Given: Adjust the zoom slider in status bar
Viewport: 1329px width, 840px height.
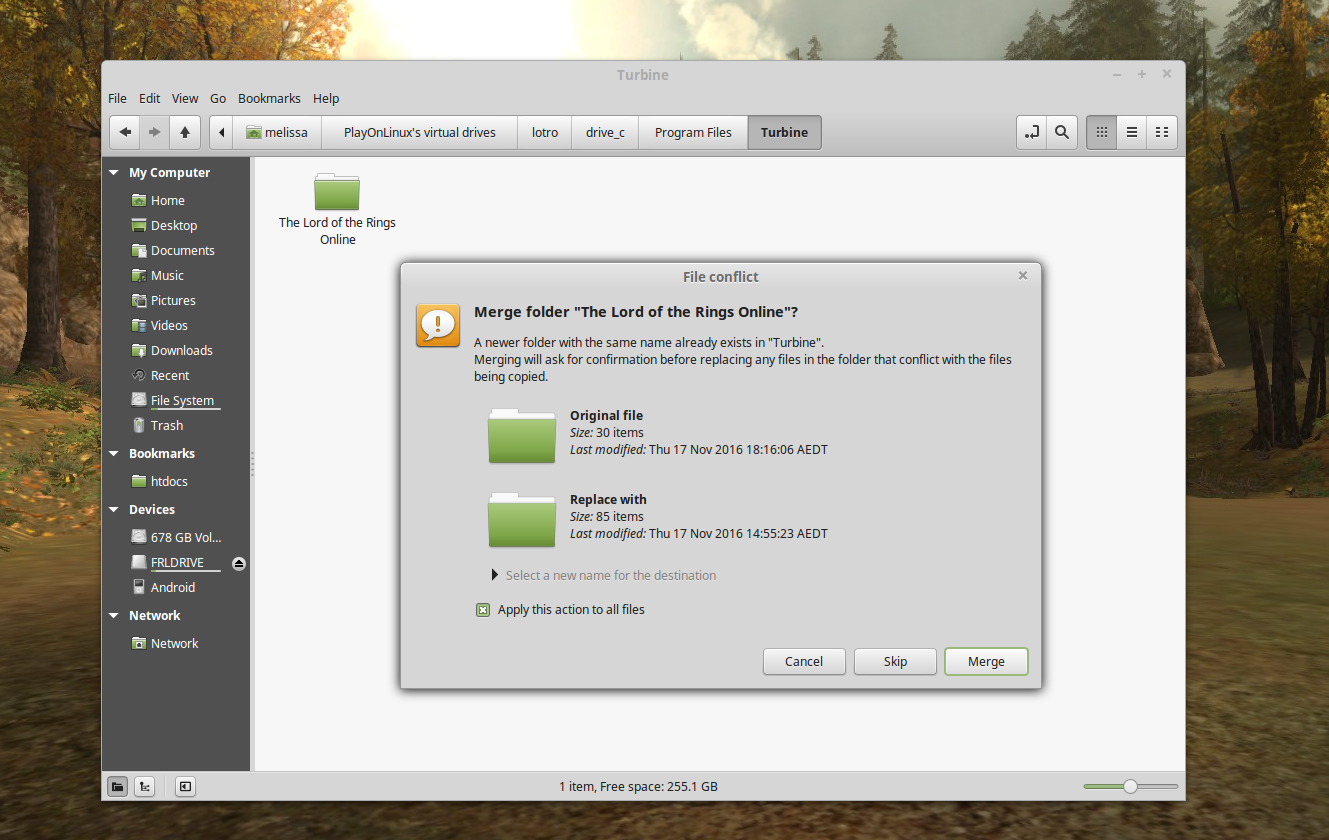Looking at the screenshot, I should pos(1130,786).
